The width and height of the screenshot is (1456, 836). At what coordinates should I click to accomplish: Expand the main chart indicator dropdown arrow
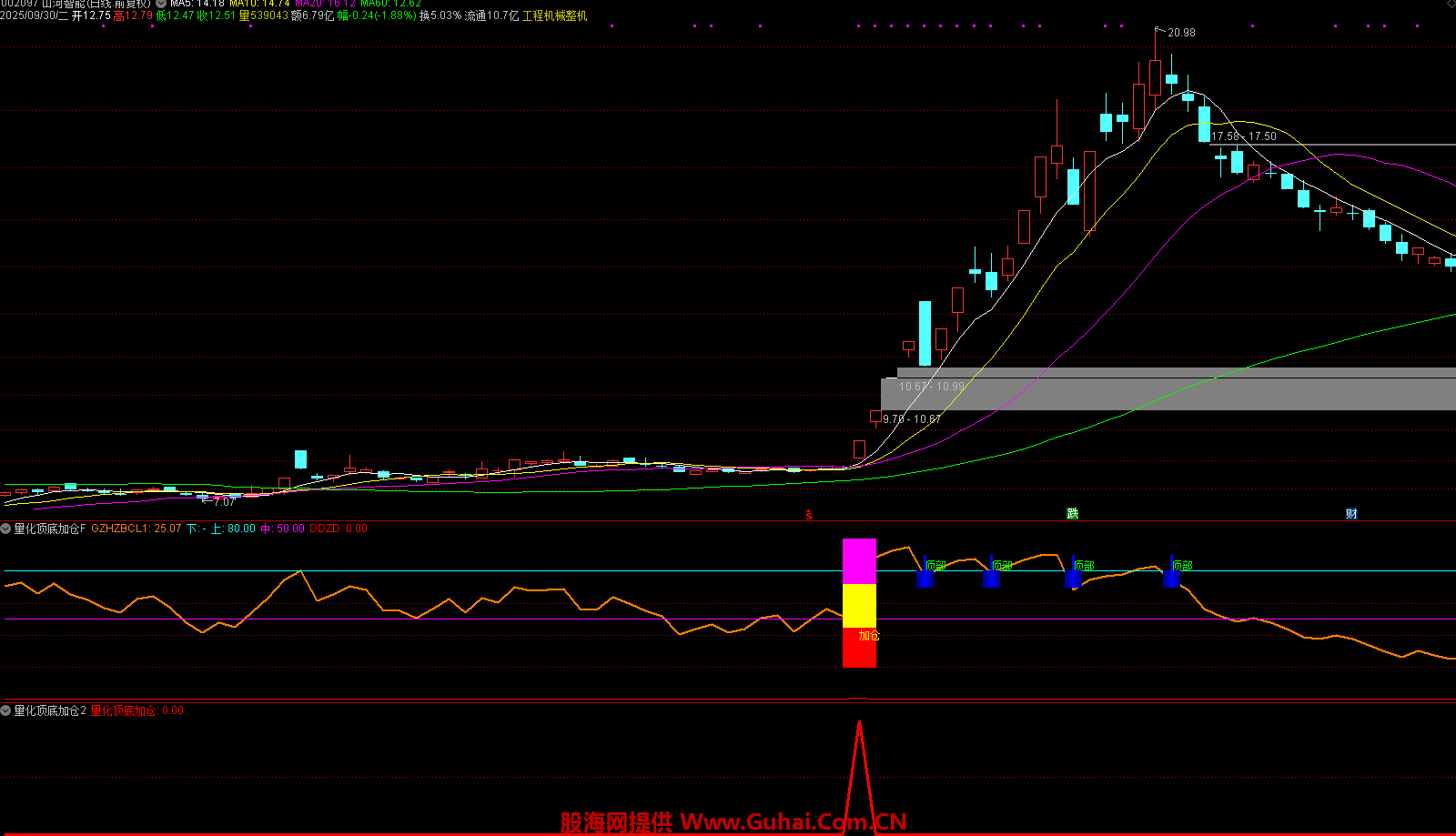pyautogui.click(x=161, y=4)
